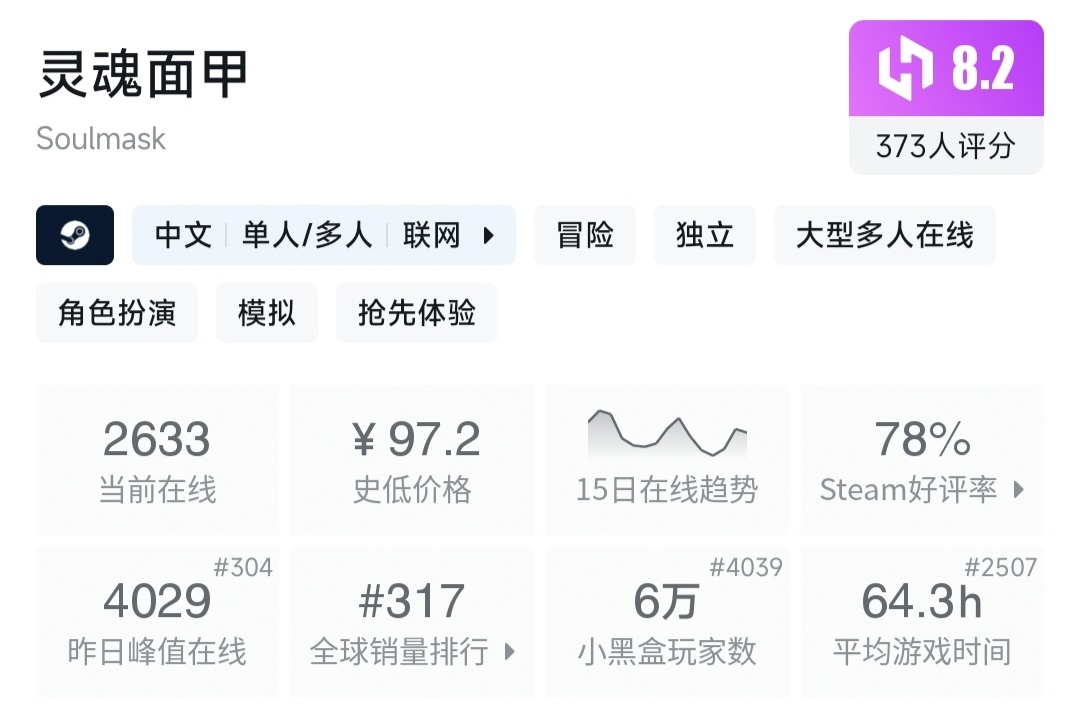Tap the 8.2 score badge
The image size is (1080, 712).
coord(982,70)
